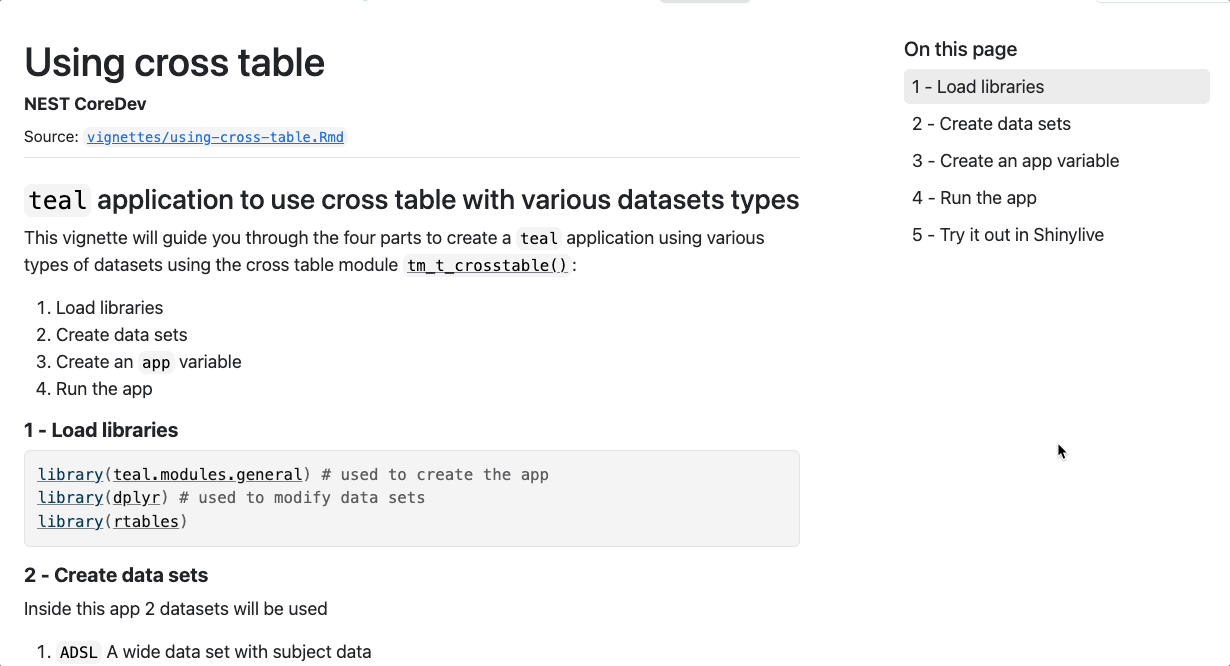Viewport: 1230px width, 666px height.
Task: Click the 'On this page' sidebar heading
Action: click(x=960, y=49)
